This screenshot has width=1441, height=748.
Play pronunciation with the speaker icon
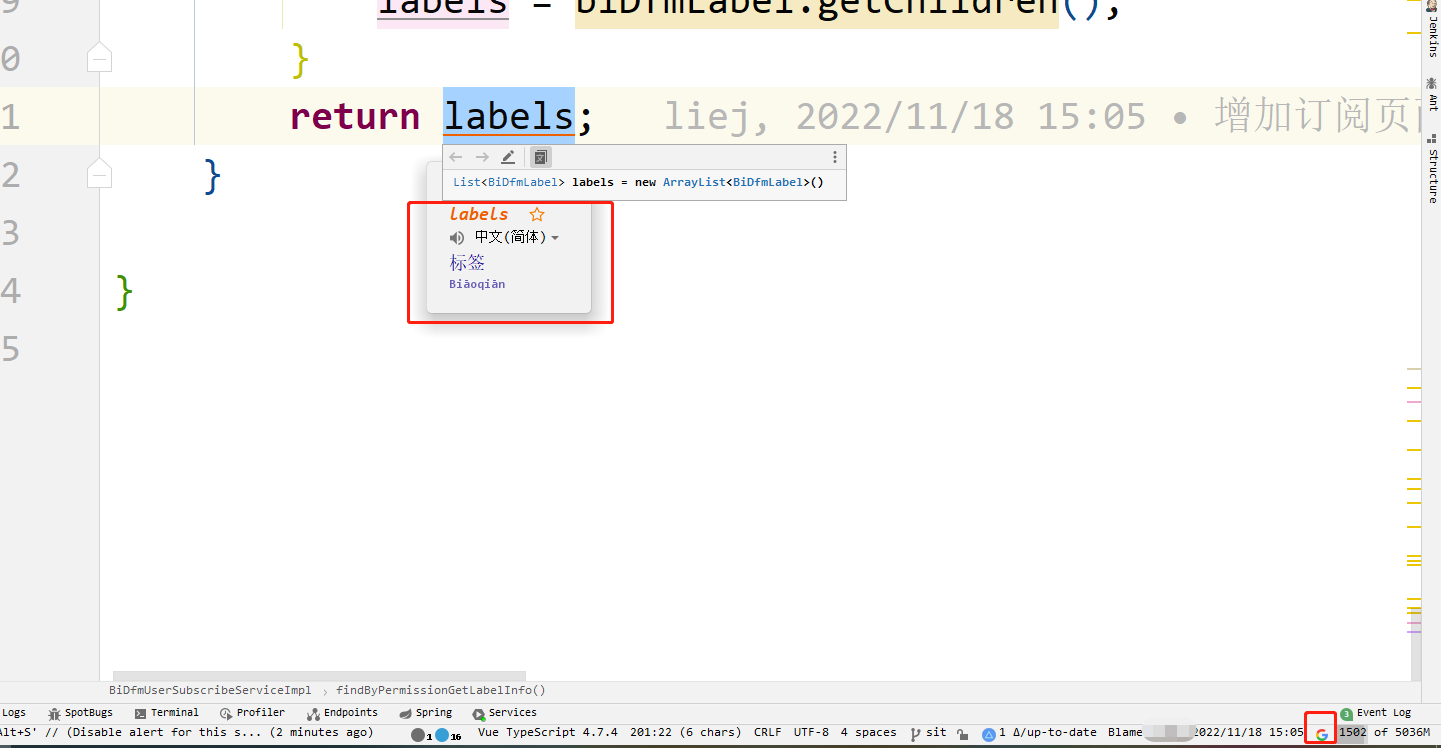pos(457,237)
